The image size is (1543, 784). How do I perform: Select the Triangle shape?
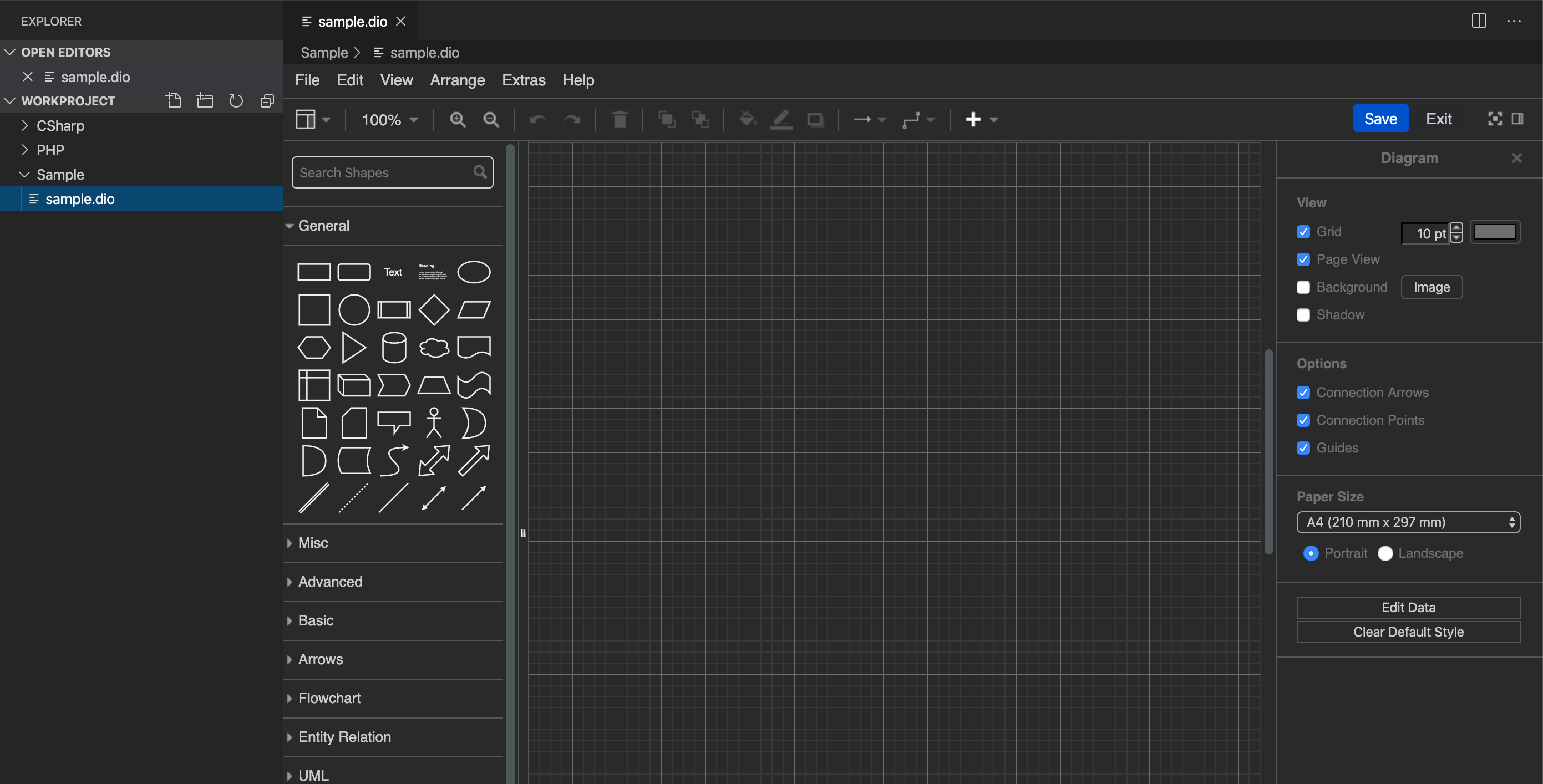tap(353, 348)
